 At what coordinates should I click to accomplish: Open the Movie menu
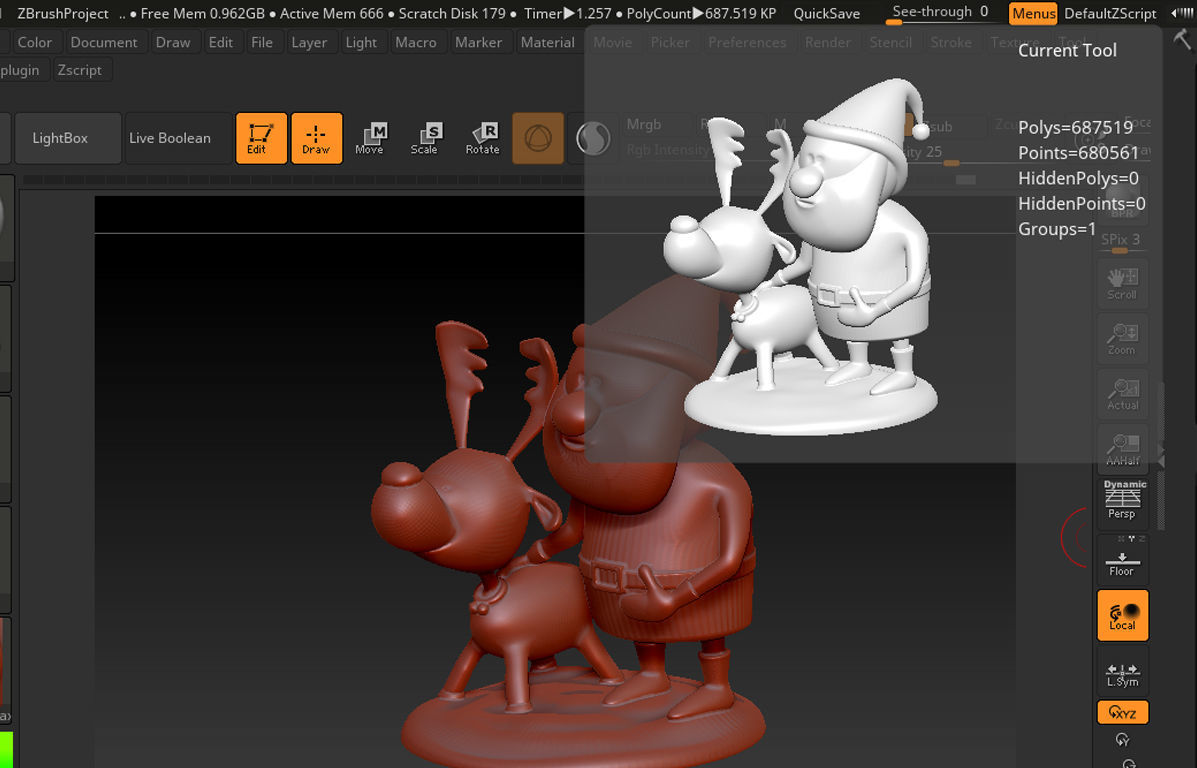pyautogui.click(x=613, y=42)
